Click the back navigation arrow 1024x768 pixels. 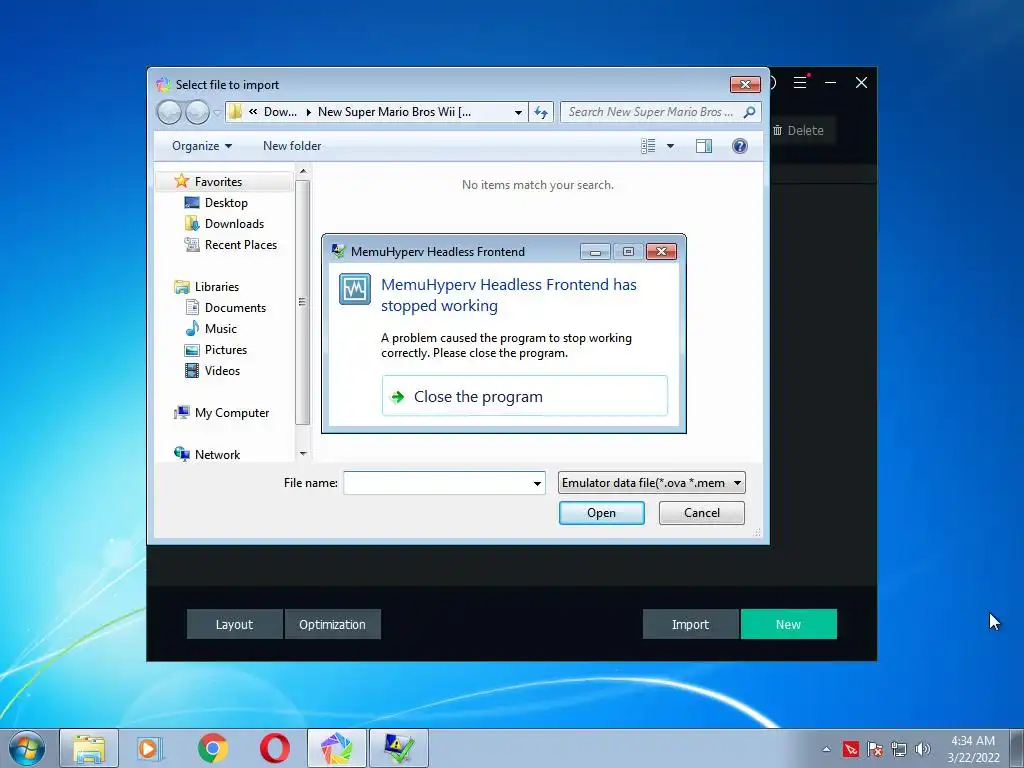(169, 112)
